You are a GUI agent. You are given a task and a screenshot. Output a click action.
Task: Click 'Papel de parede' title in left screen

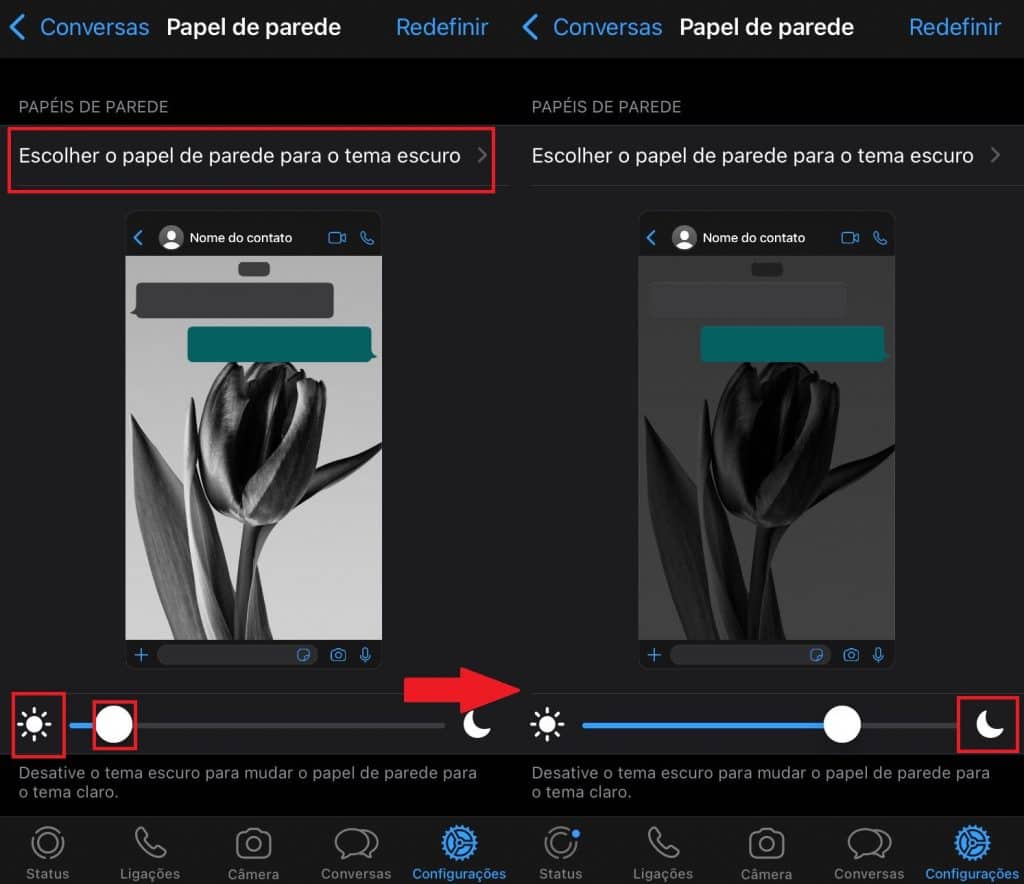click(253, 27)
